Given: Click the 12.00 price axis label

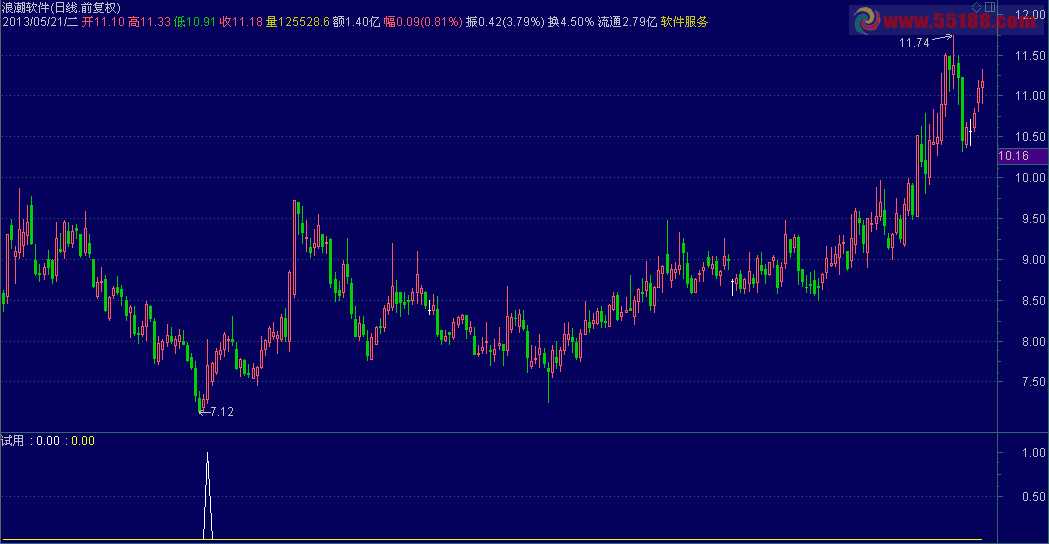Looking at the screenshot, I should (x=1030, y=14).
